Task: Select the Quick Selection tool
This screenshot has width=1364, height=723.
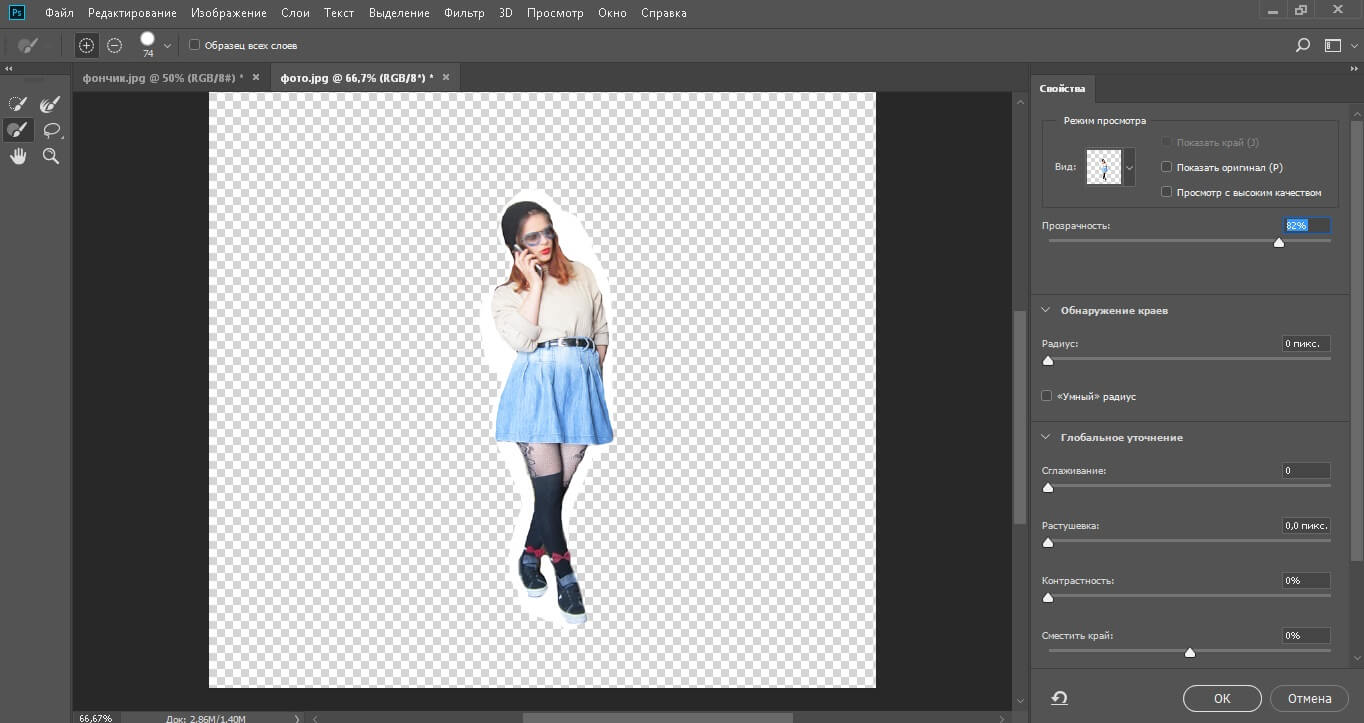Action: pyautogui.click(x=18, y=104)
